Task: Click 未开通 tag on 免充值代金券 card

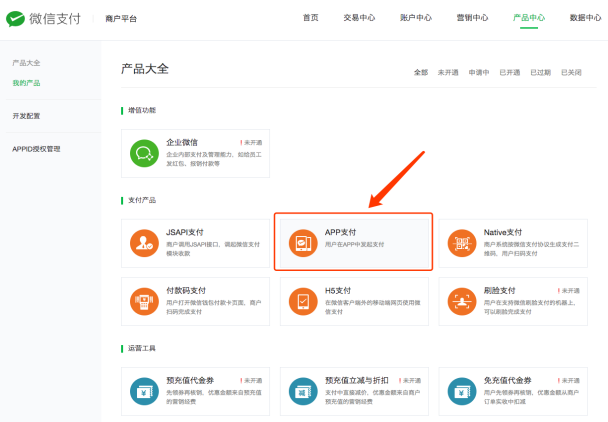Action: (569, 381)
